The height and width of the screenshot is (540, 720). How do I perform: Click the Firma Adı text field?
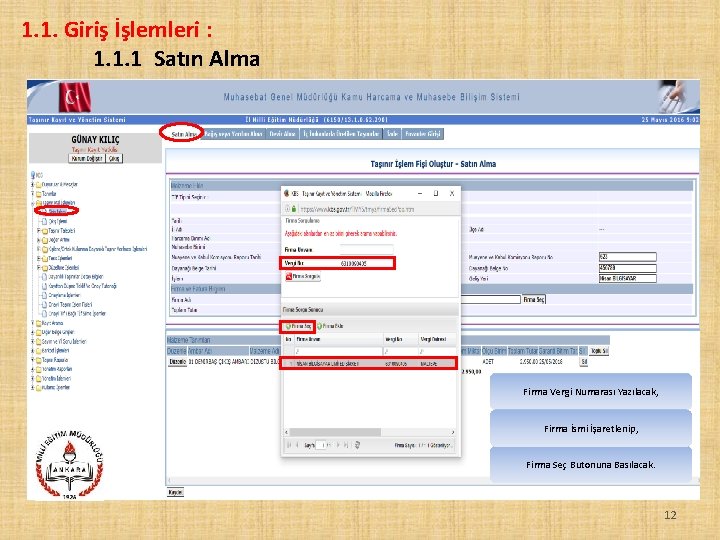tap(490, 299)
